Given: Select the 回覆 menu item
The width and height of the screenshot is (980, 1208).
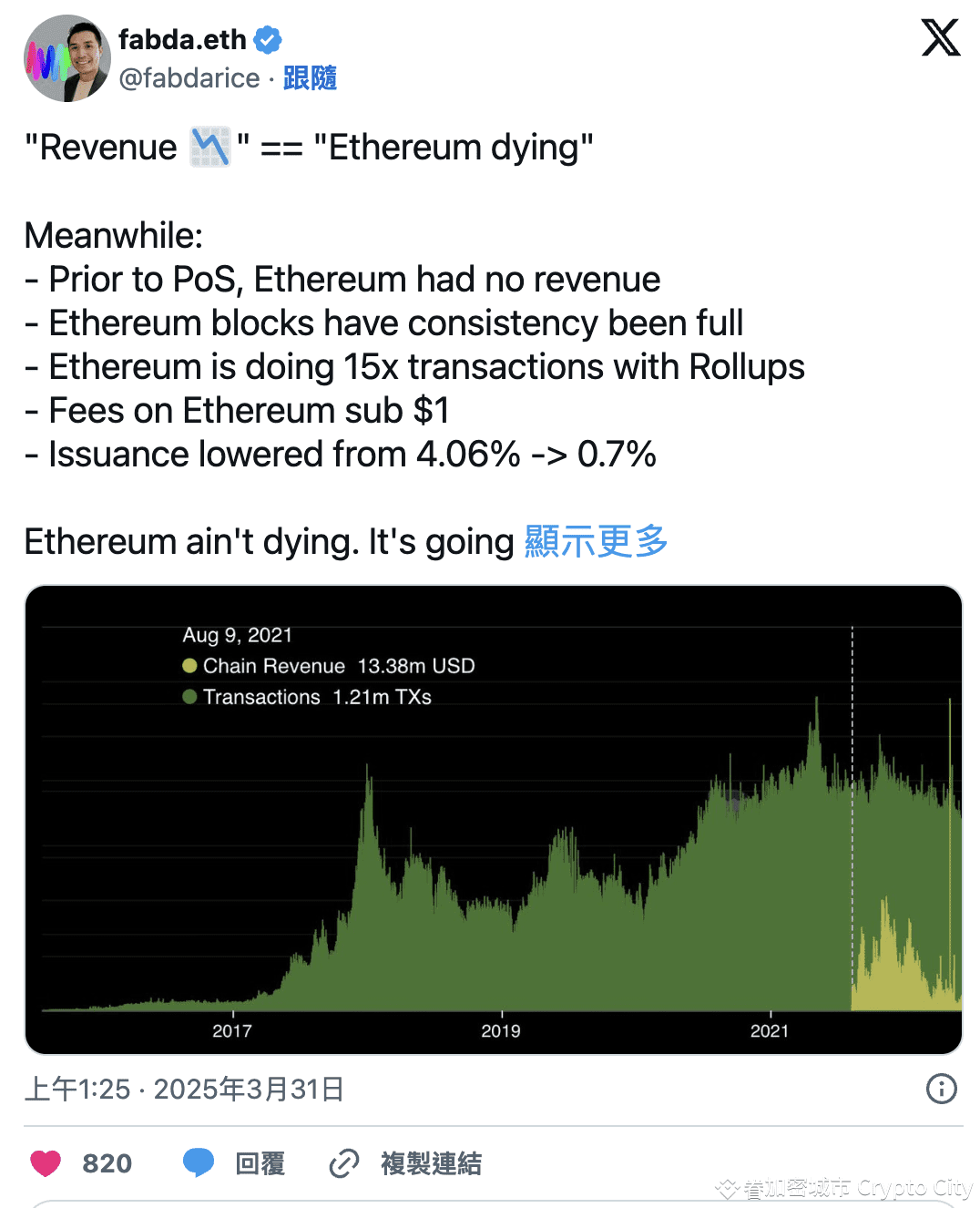Looking at the screenshot, I should 258,1163.
